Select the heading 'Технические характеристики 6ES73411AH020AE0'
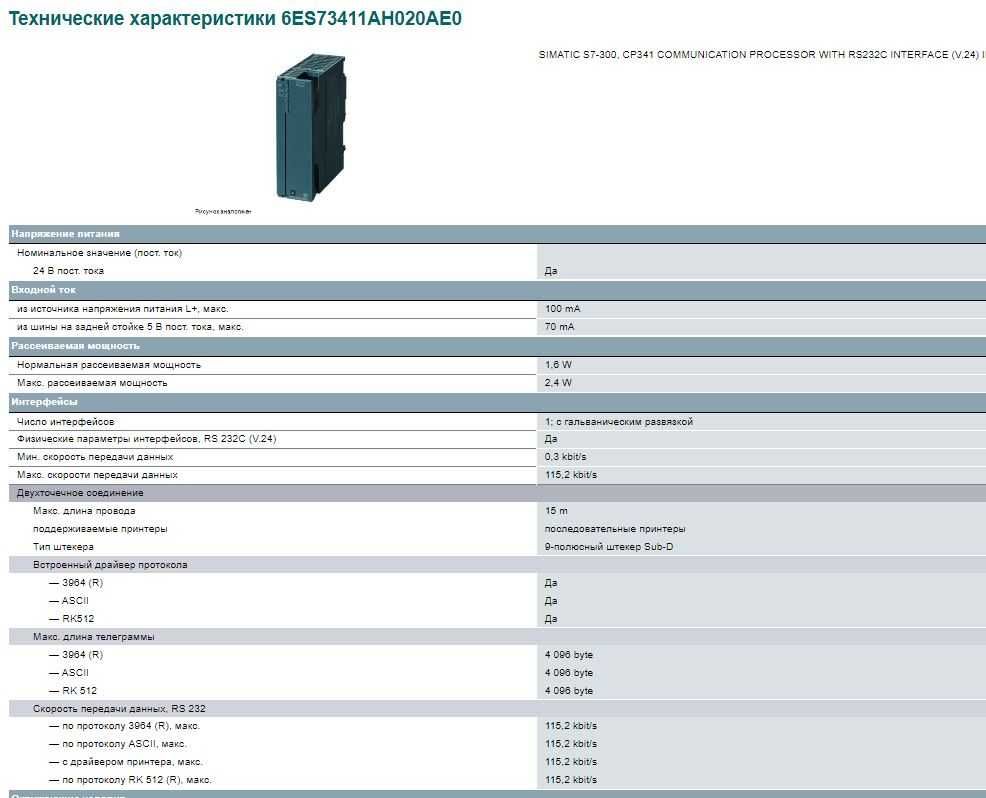Viewport: 986px width, 798px height. [x=235, y=18]
